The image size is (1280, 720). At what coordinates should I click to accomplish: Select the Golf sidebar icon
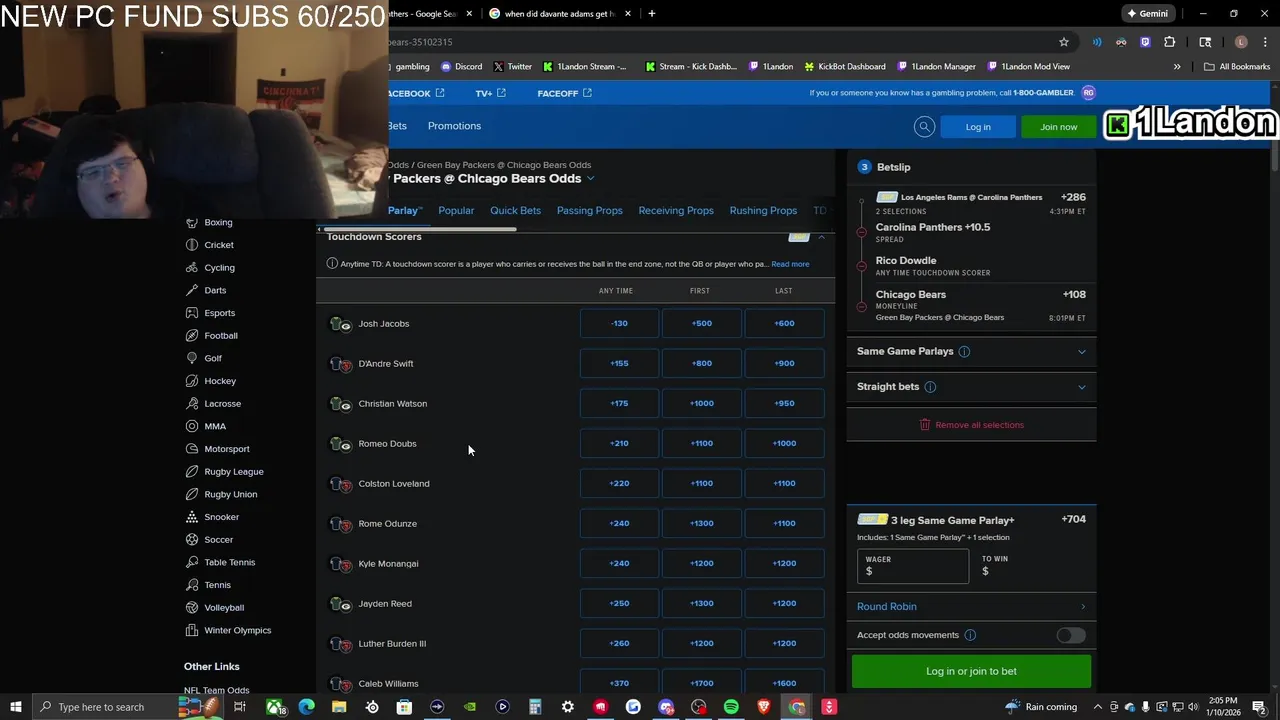coord(192,358)
